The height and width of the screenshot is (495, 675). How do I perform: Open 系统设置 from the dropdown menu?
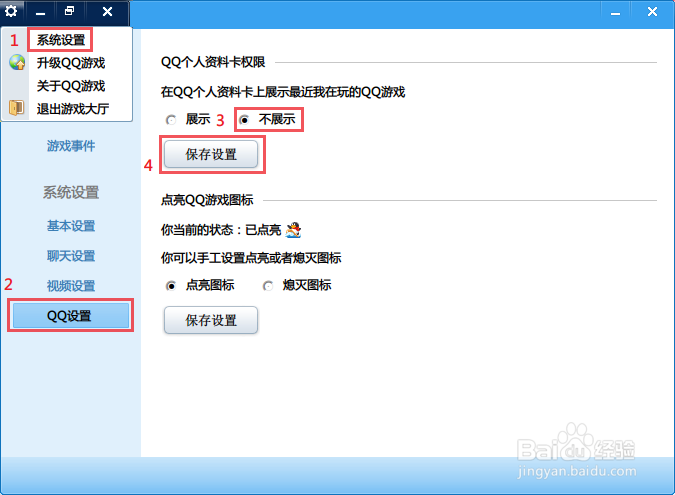61,40
